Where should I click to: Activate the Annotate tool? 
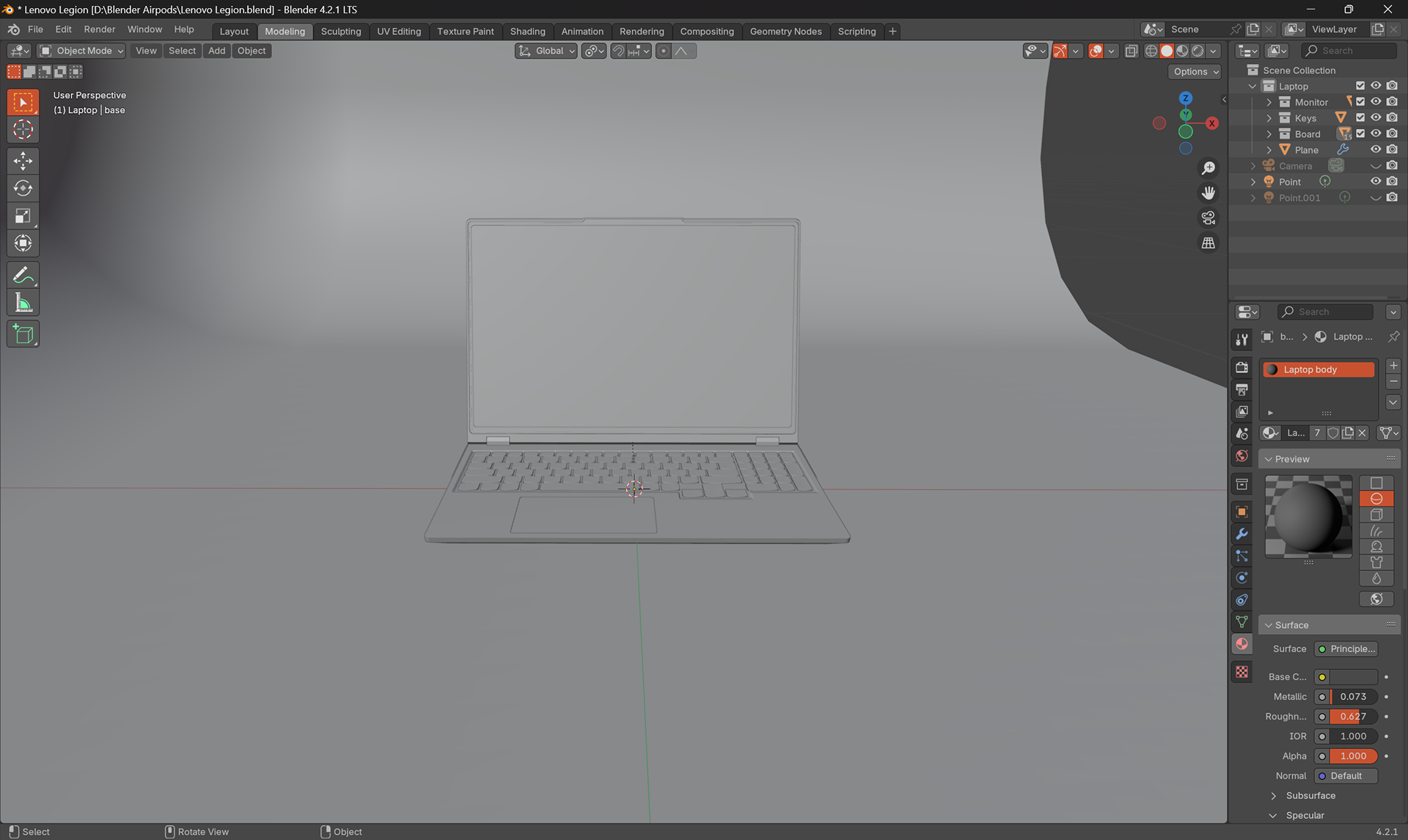[x=23, y=276]
